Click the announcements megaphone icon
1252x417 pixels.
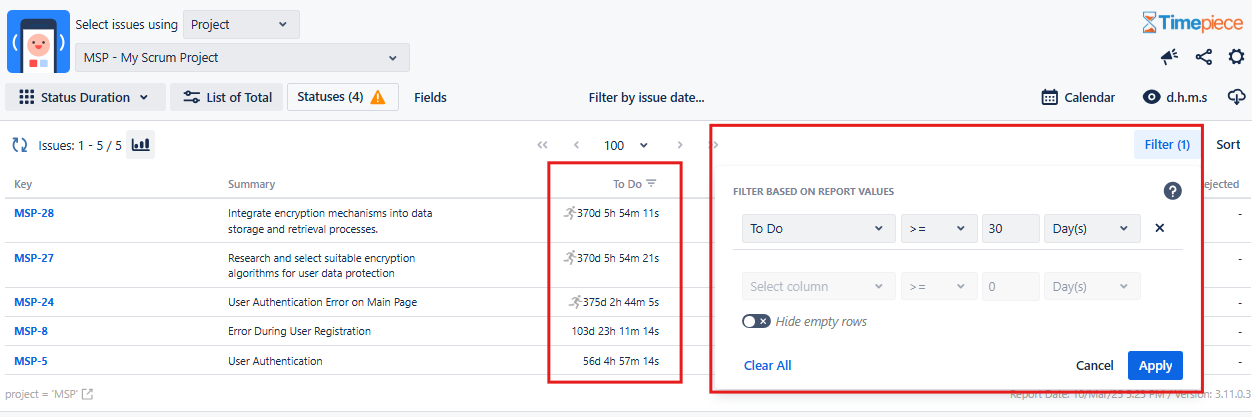(x=1169, y=57)
